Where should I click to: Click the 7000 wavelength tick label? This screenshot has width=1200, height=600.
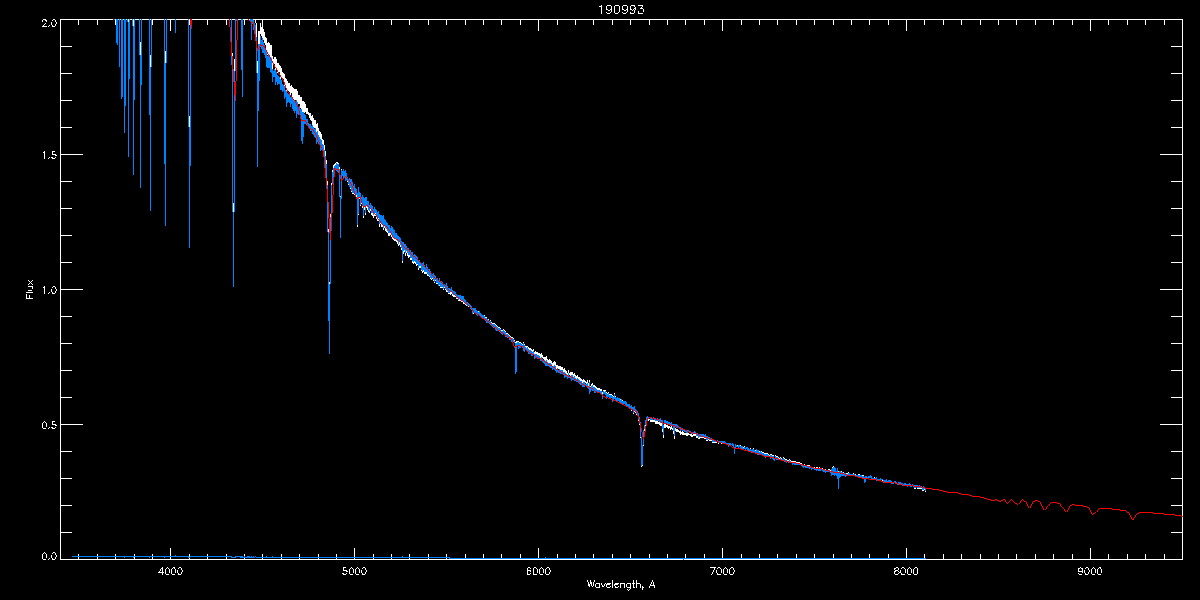click(722, 572)
